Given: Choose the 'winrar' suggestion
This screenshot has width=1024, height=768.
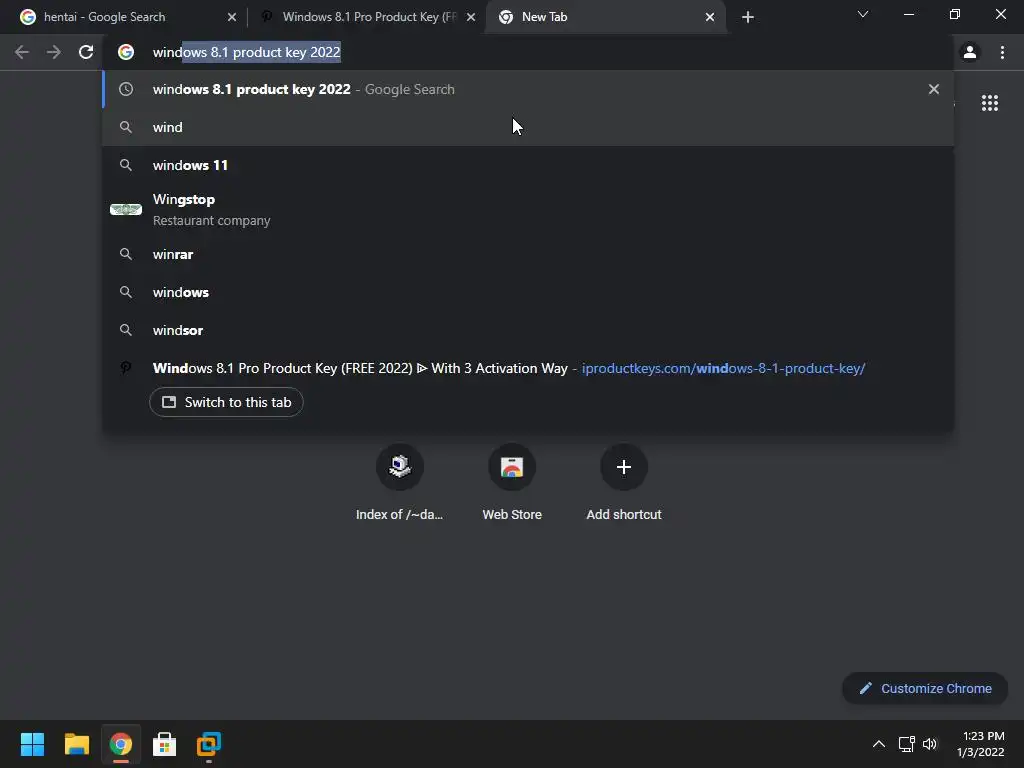Looking at the screenshot, I should 528,254.
